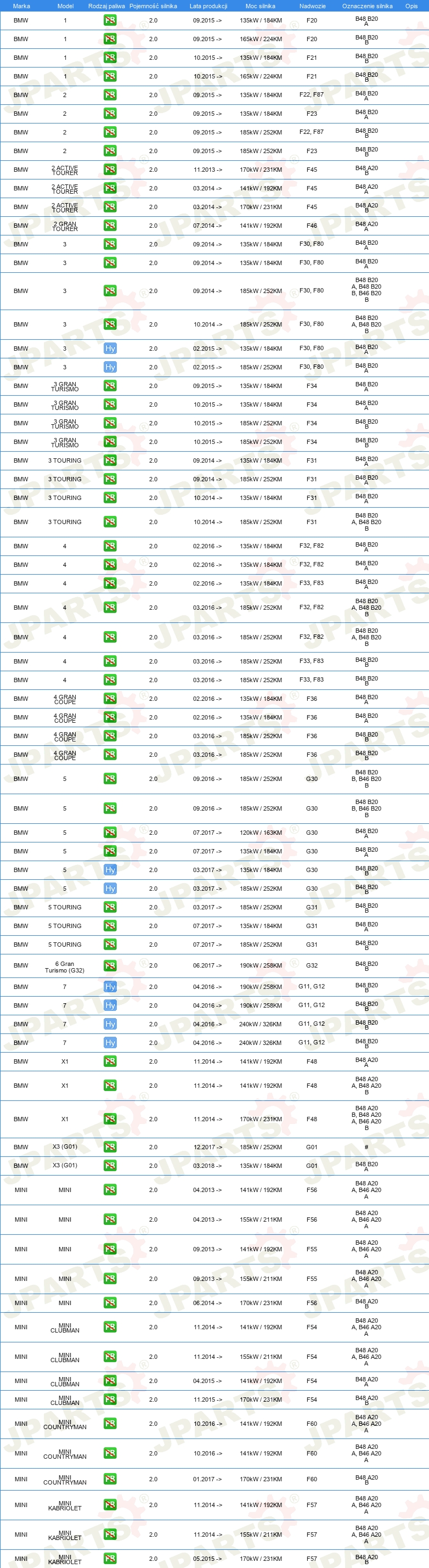Click the 07.2014 -> production date cell
429x1568 pixels.
point(207,226)
